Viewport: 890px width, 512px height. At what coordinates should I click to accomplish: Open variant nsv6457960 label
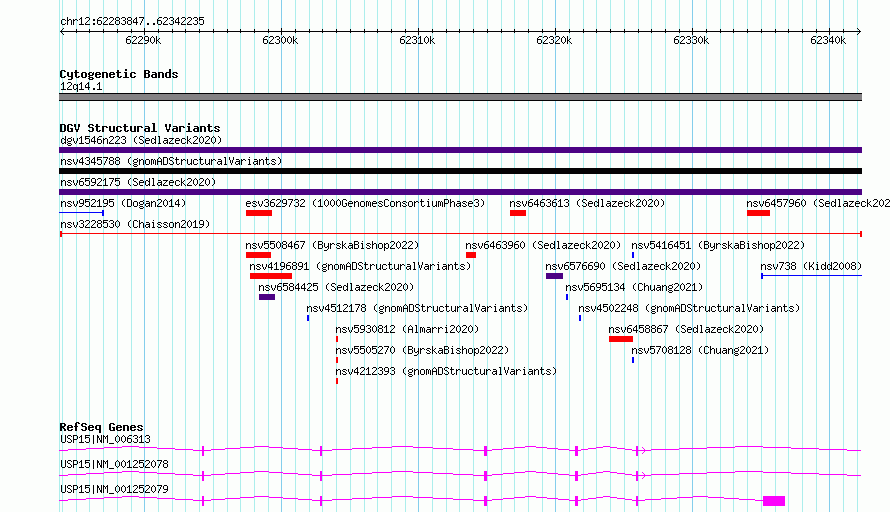click(818, 203)
